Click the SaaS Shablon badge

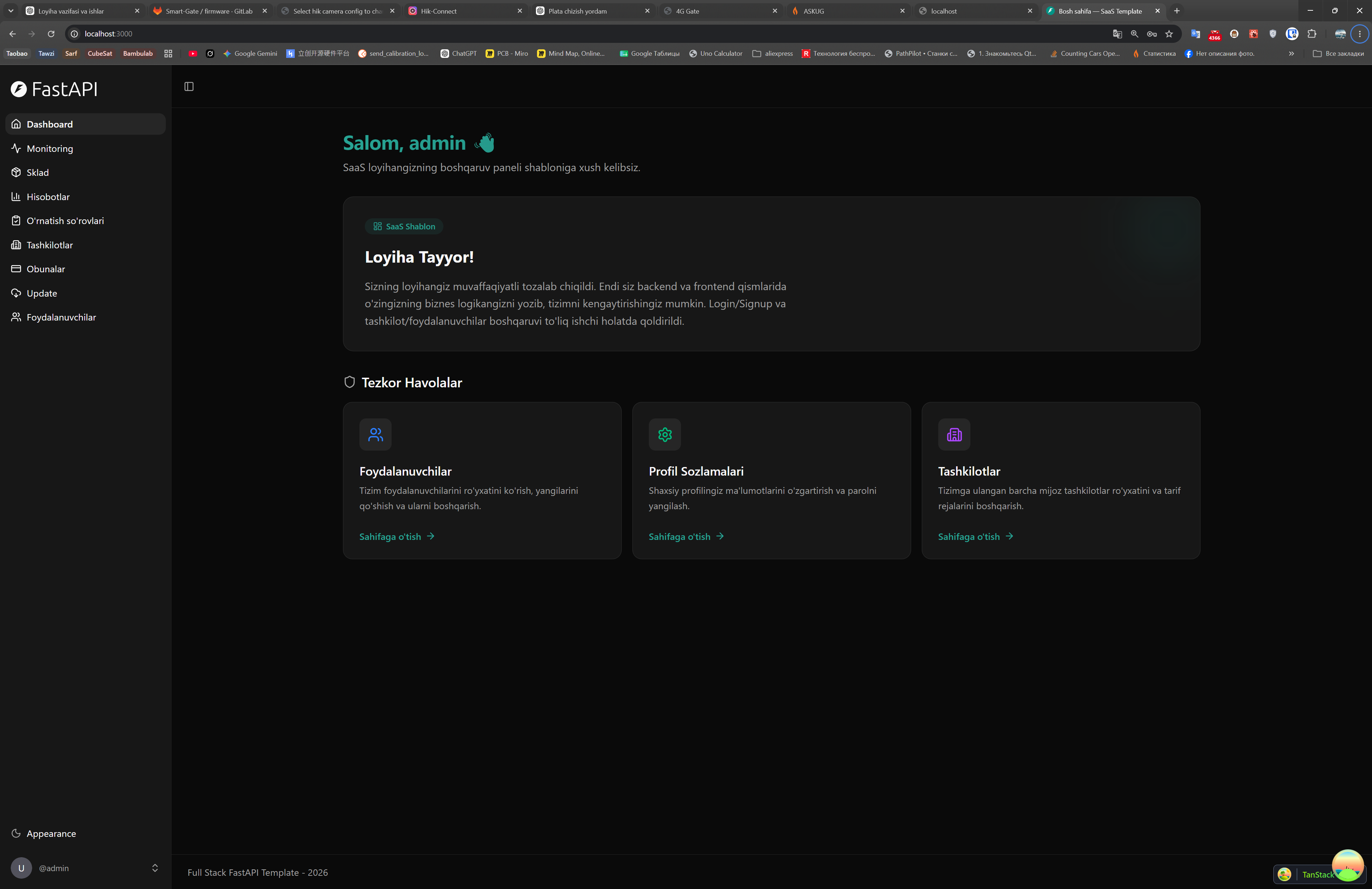coord(403,227)
